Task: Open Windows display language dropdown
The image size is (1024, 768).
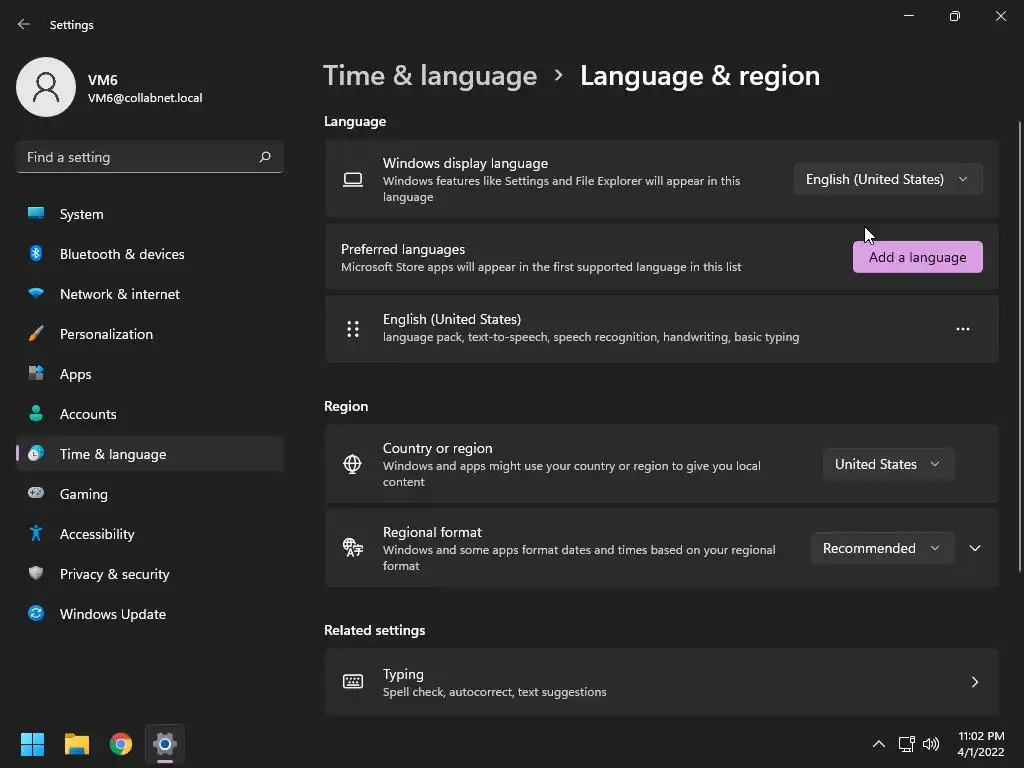Action: point(887,179)
